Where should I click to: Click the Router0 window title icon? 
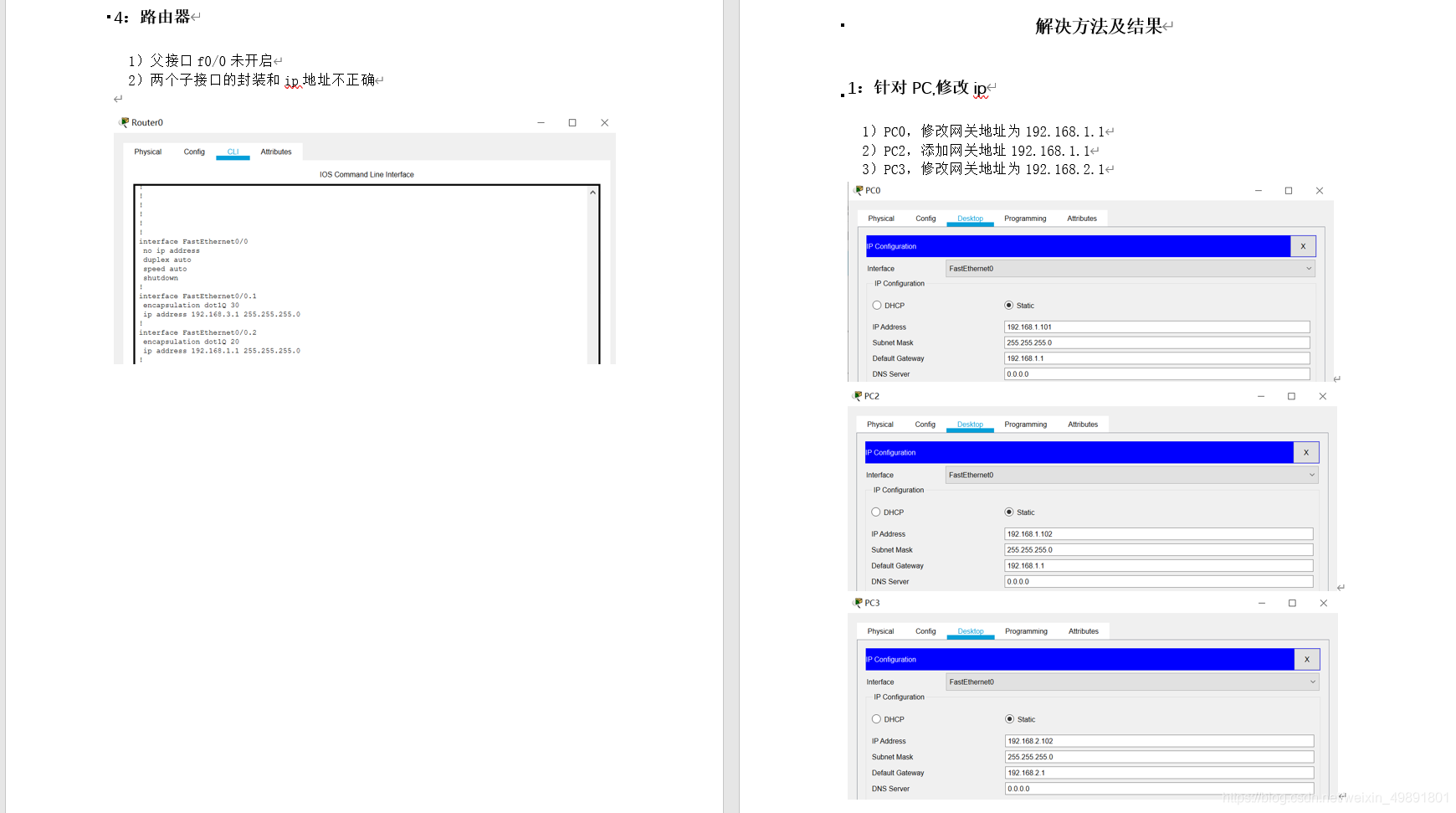[x=125, y=122]
